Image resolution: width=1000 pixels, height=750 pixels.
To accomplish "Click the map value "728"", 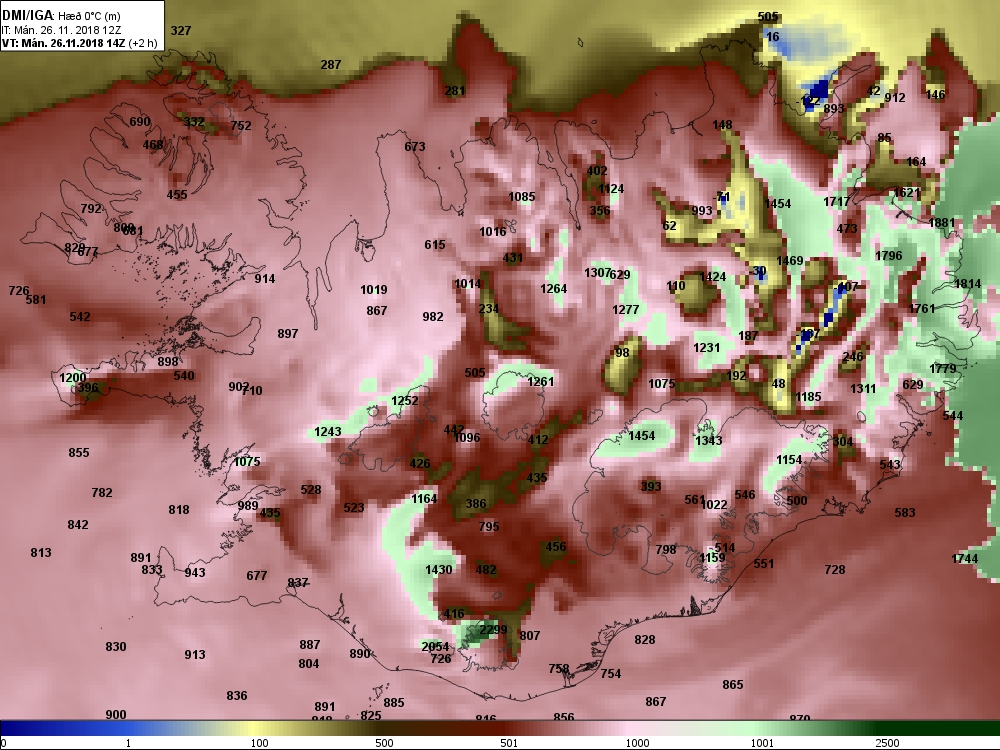I will [835, 570].
